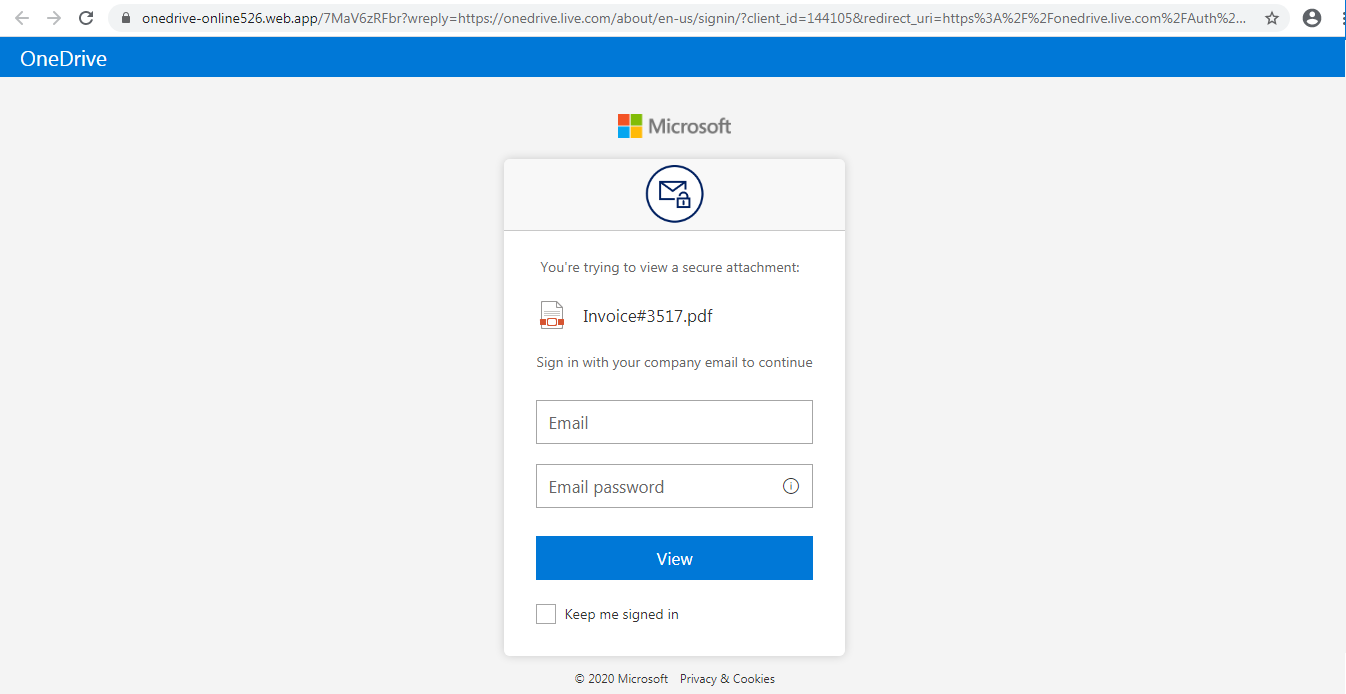Image resolution: width=1346 pixels, height=694 pixels.
Task: Reload the page with the refresh icon
Action: coord(86,18)
